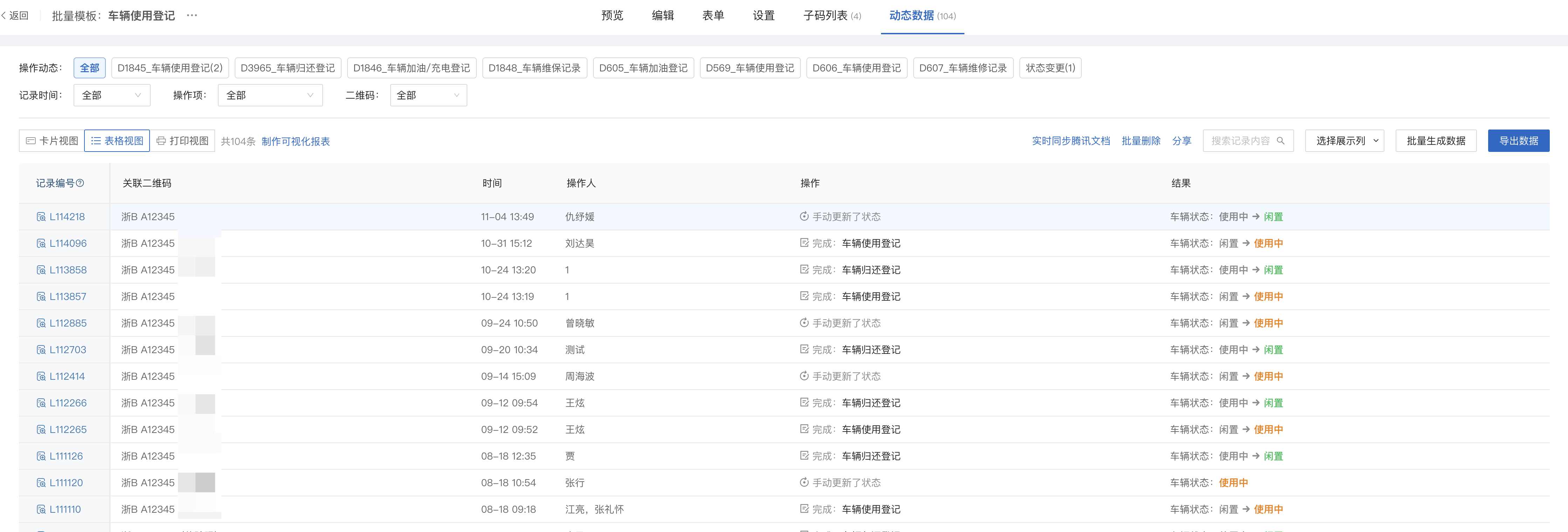This screenshot has width=1568, height=532.
Task: Click the magnifier in 搜索记录内容 box
Action: point(1282,140)
